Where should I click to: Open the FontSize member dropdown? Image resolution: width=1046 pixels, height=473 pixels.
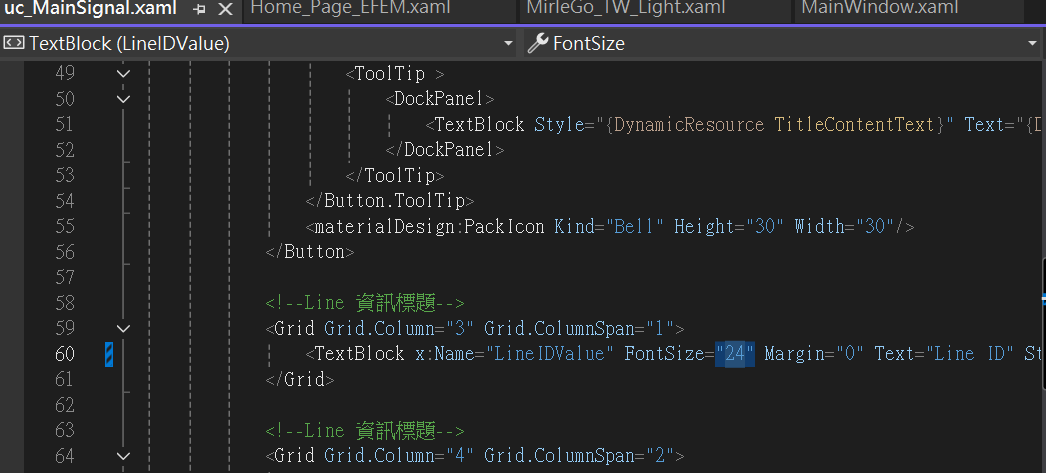1033,44
